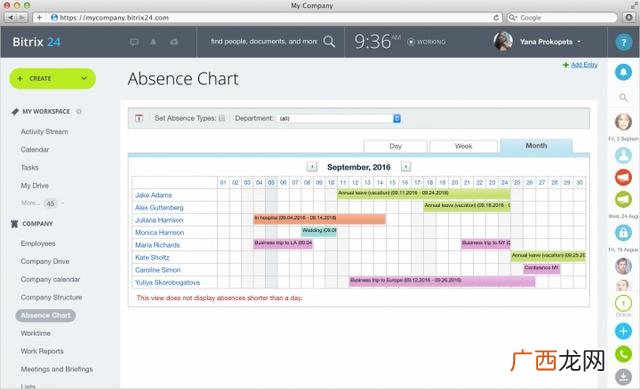Switch to the Week tab
The image size is (640, 389).
point(463,146)
